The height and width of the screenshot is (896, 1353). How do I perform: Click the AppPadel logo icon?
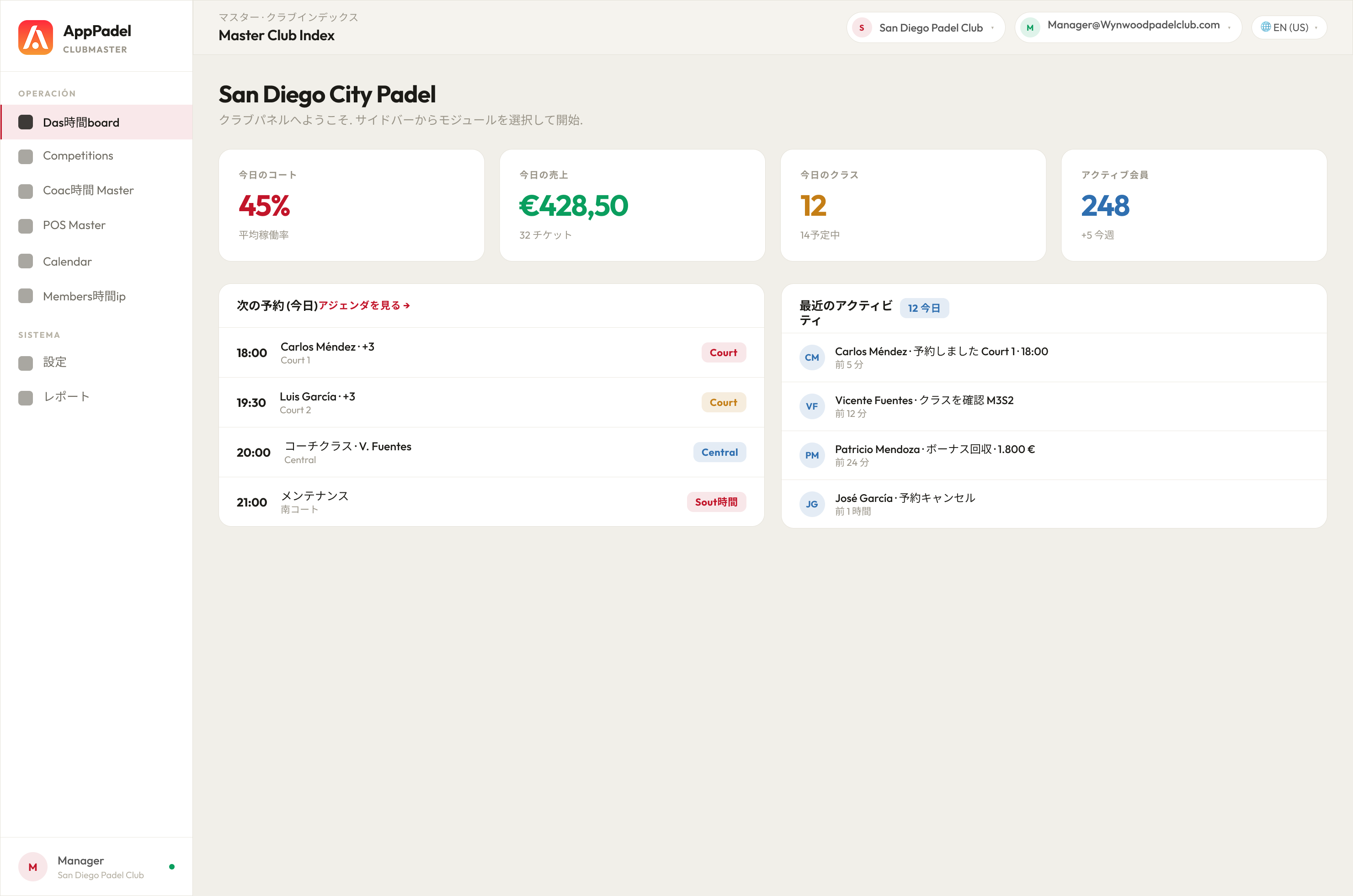tap(36, 37)
